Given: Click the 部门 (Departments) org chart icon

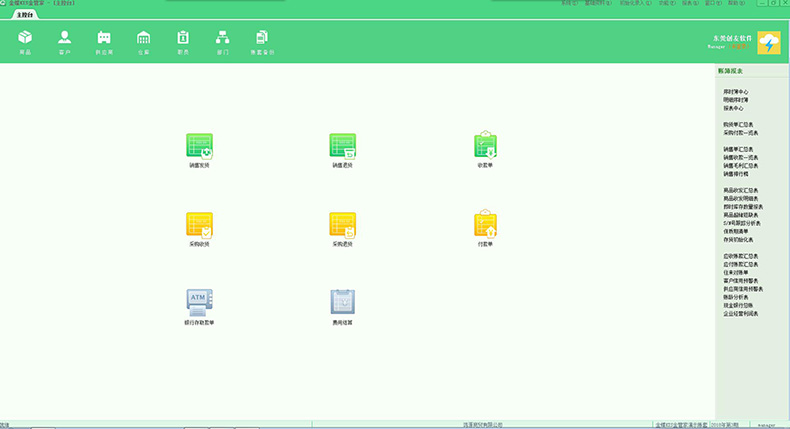Looking at the screenshot, I should point(222,38).
